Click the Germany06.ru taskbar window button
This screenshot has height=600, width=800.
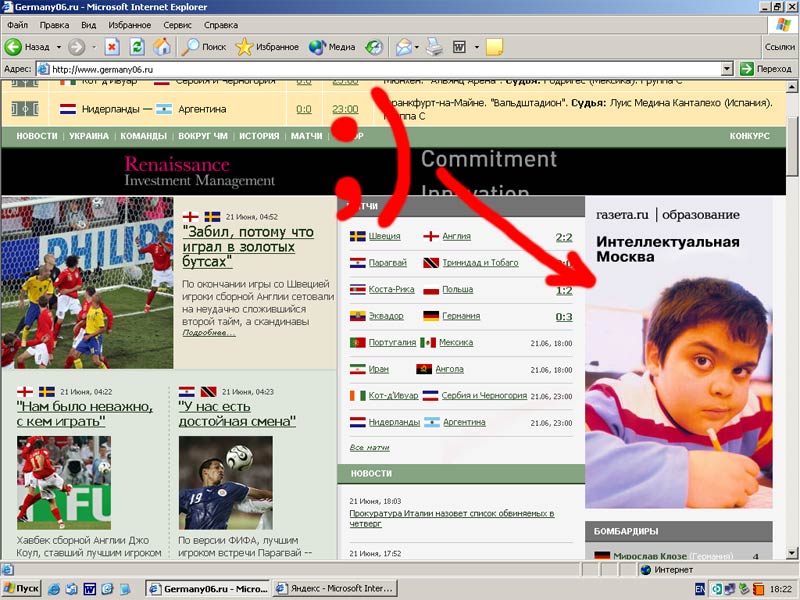point(208,589)
